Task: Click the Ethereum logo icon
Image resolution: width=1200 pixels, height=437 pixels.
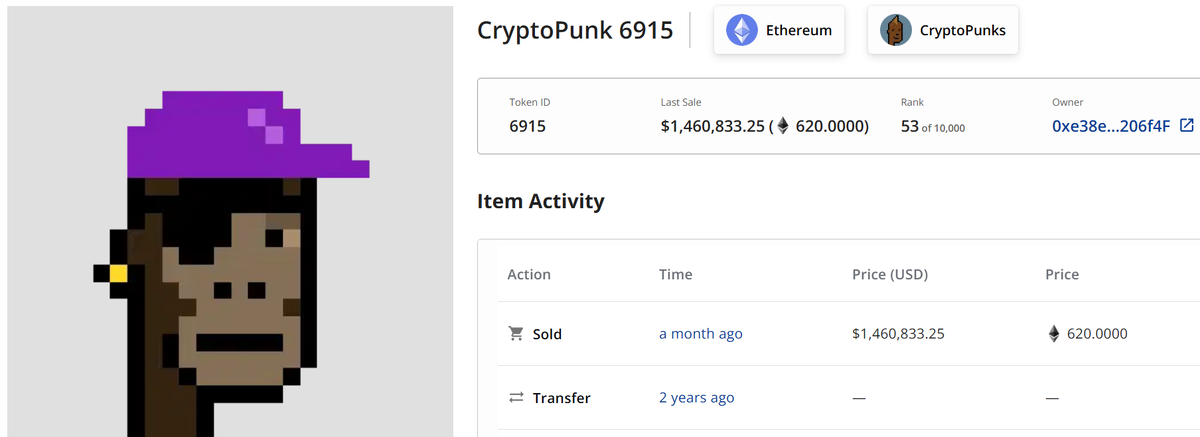Action: click(x=742, y=30)
